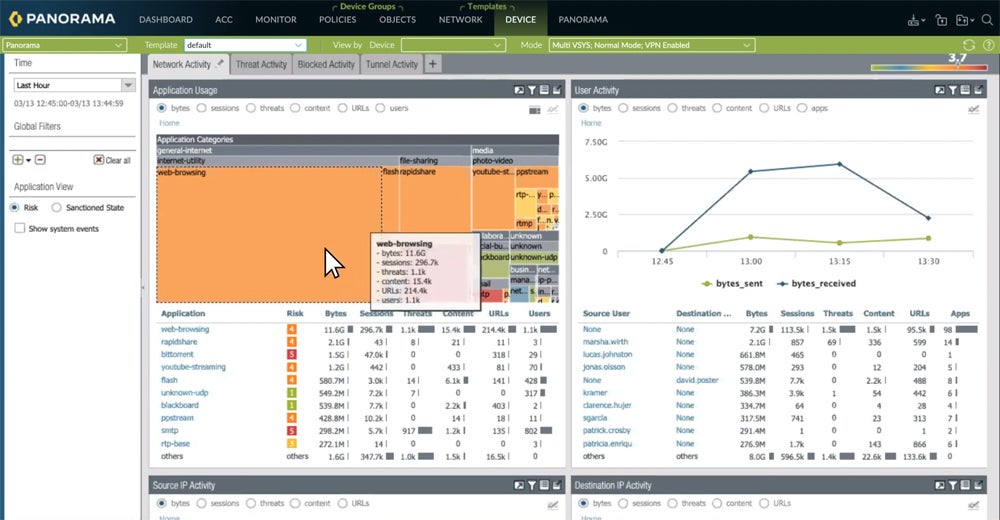Toggle the User Activity line chart icon
This screenshot has width=1000, height=520.
[x=972, y=108]
